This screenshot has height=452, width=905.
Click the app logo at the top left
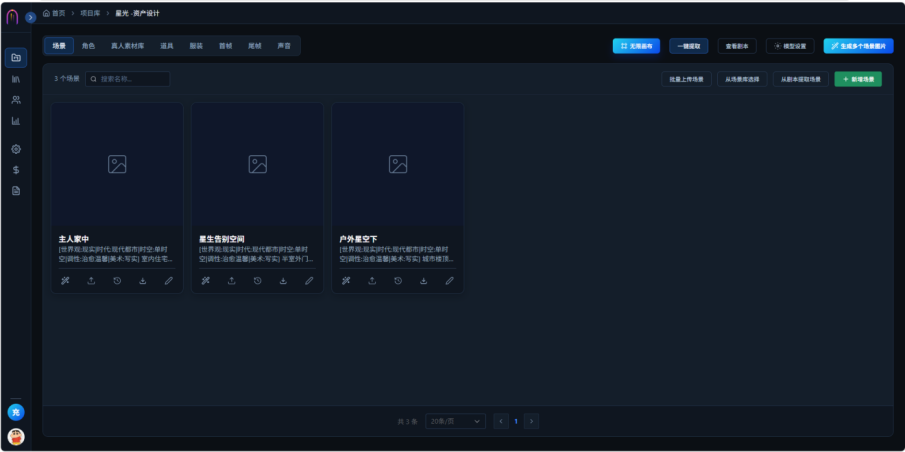point(12,17)
